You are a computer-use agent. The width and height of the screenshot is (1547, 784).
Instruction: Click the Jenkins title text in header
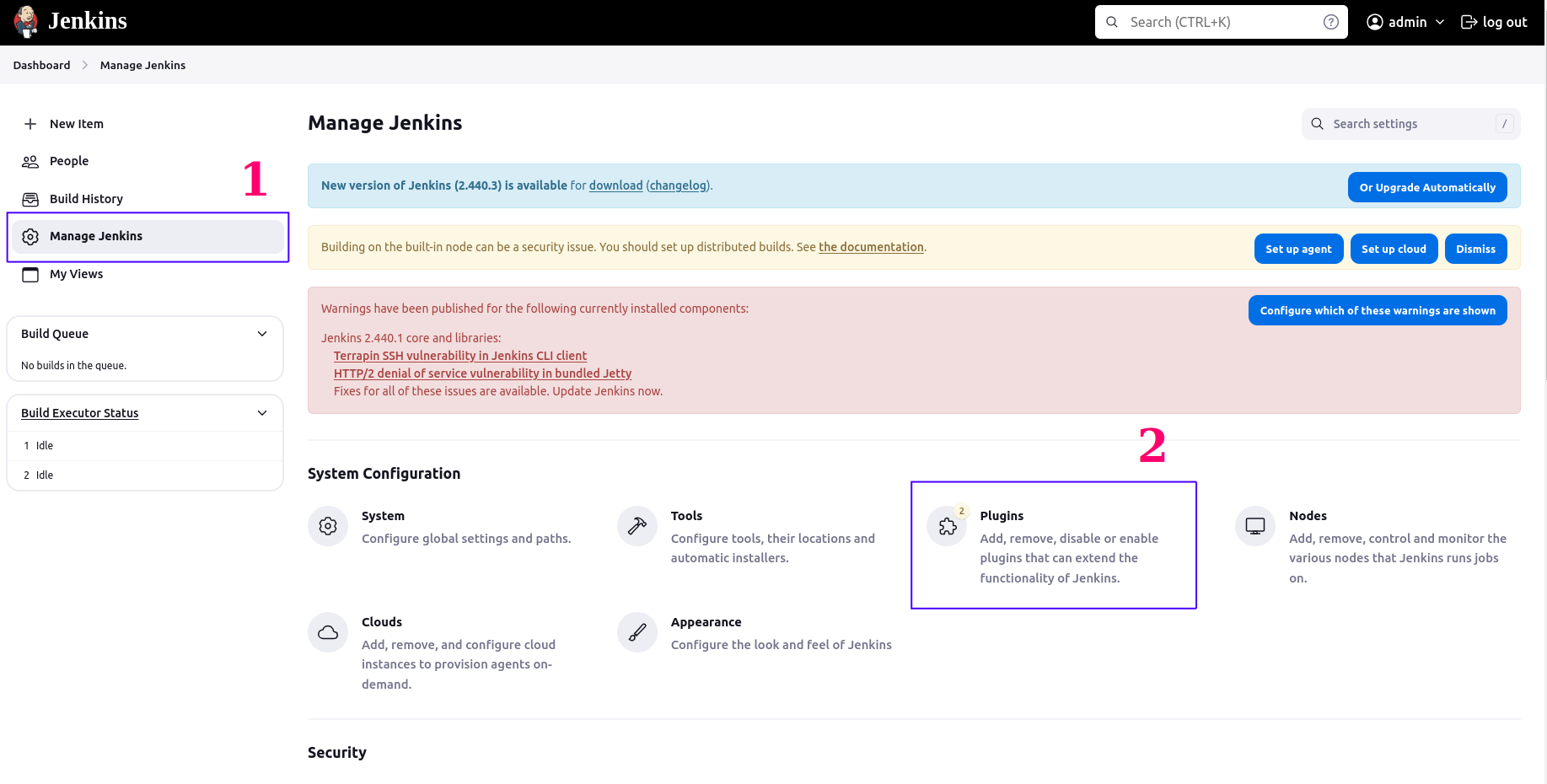[88, 21]
